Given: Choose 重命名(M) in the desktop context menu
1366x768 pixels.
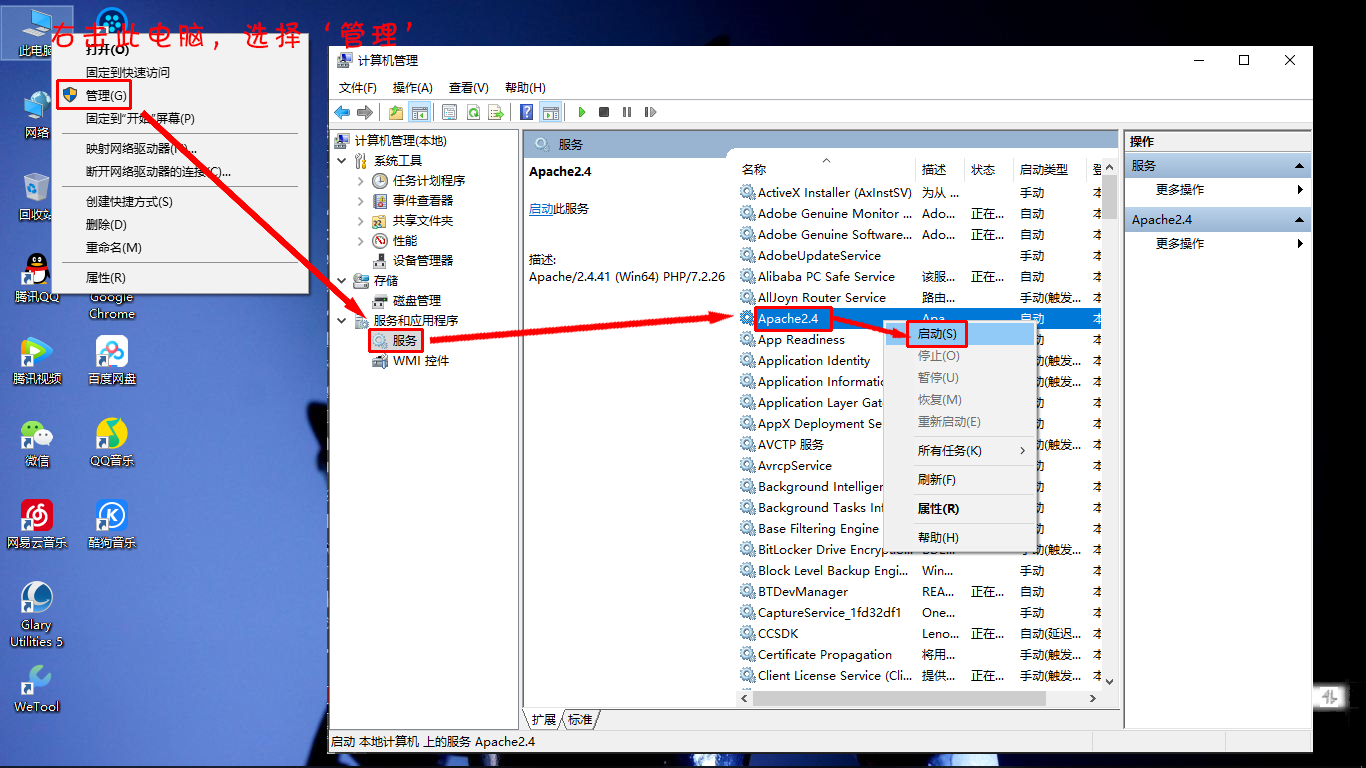Looking at the screenshot, I should click(180, 248).
